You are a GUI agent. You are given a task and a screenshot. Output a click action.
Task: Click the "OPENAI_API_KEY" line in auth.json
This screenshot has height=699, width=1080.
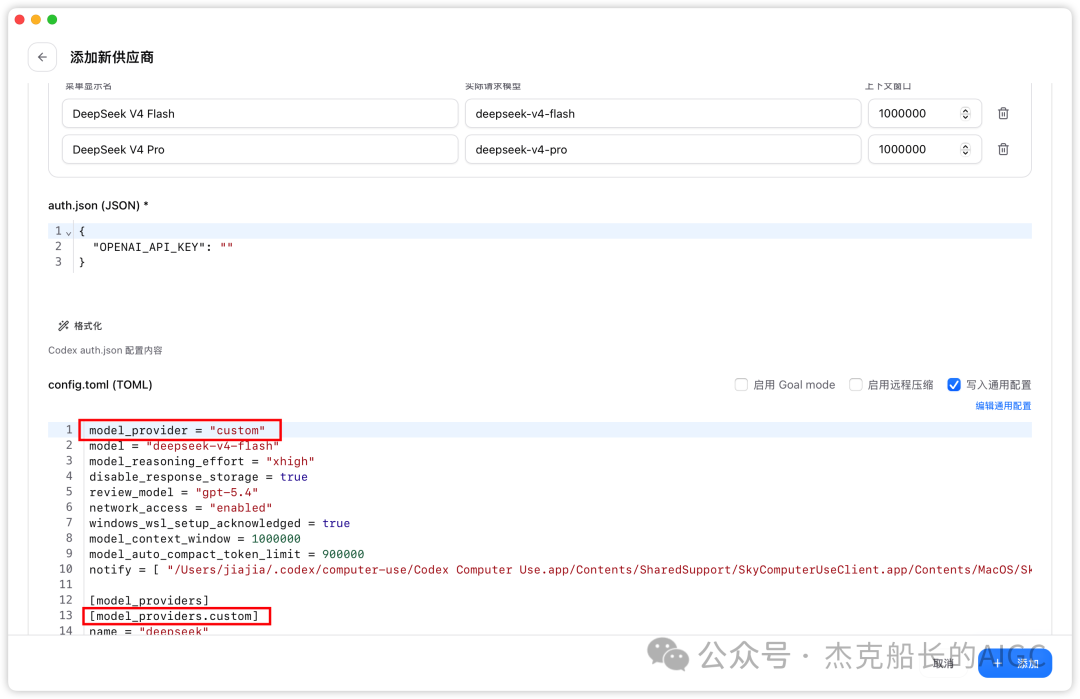(x=163, y=247)
